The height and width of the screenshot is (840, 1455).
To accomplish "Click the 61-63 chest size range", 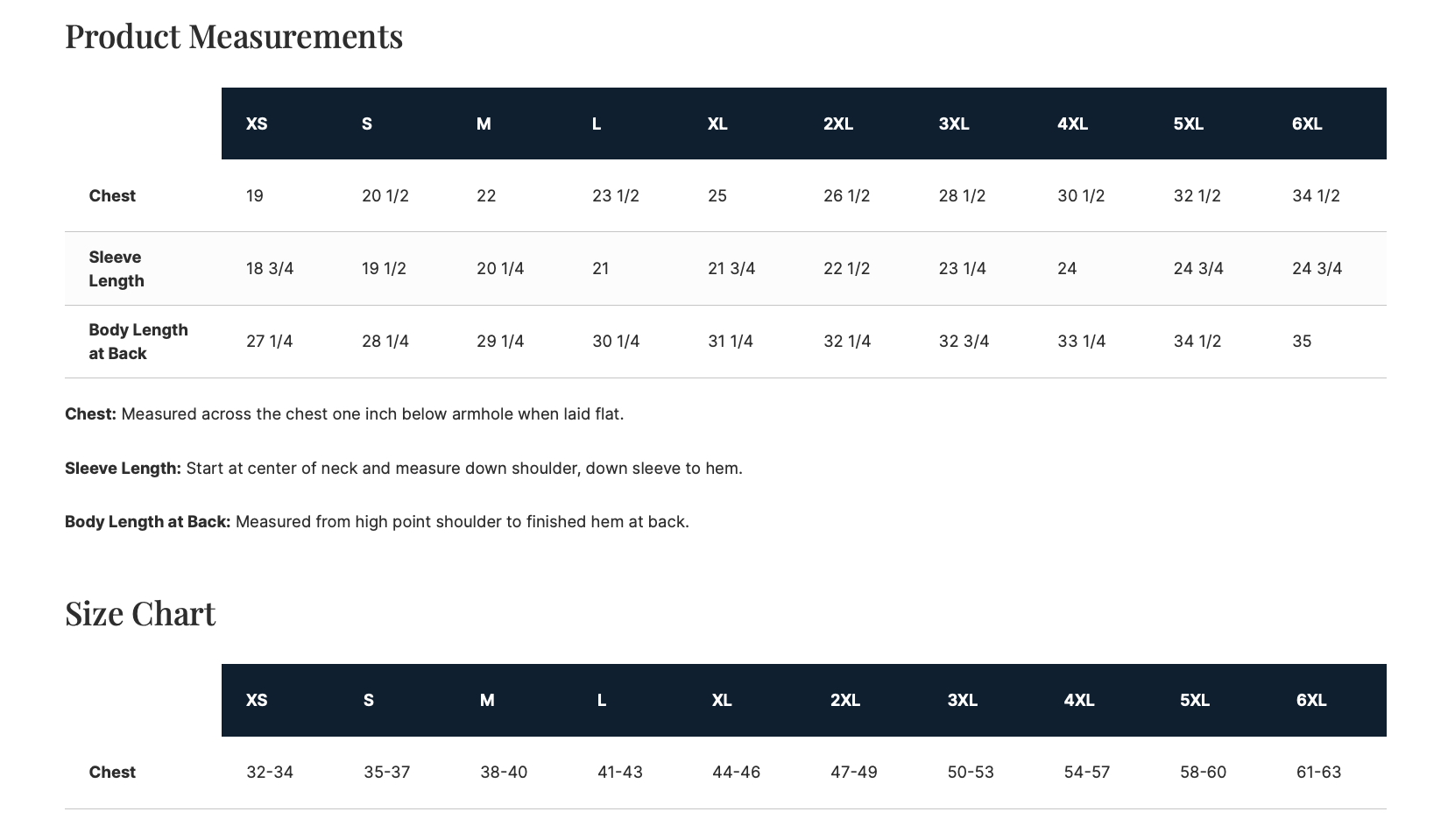I will click(1318, 772).
